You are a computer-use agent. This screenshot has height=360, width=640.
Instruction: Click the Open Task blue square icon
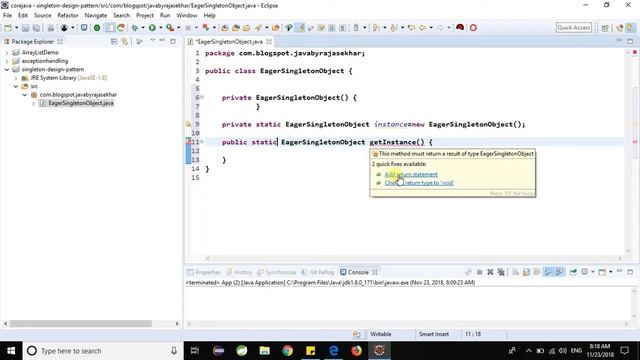coord(84,28)
